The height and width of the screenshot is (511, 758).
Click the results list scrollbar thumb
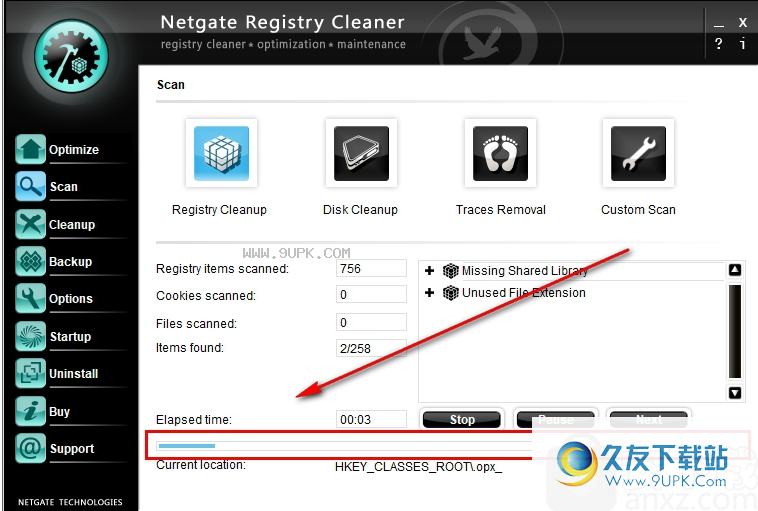[x=735, y=331]
